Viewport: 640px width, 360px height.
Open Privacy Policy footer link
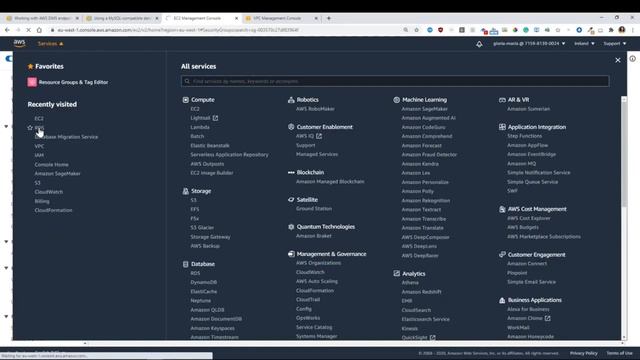[583, 353]
